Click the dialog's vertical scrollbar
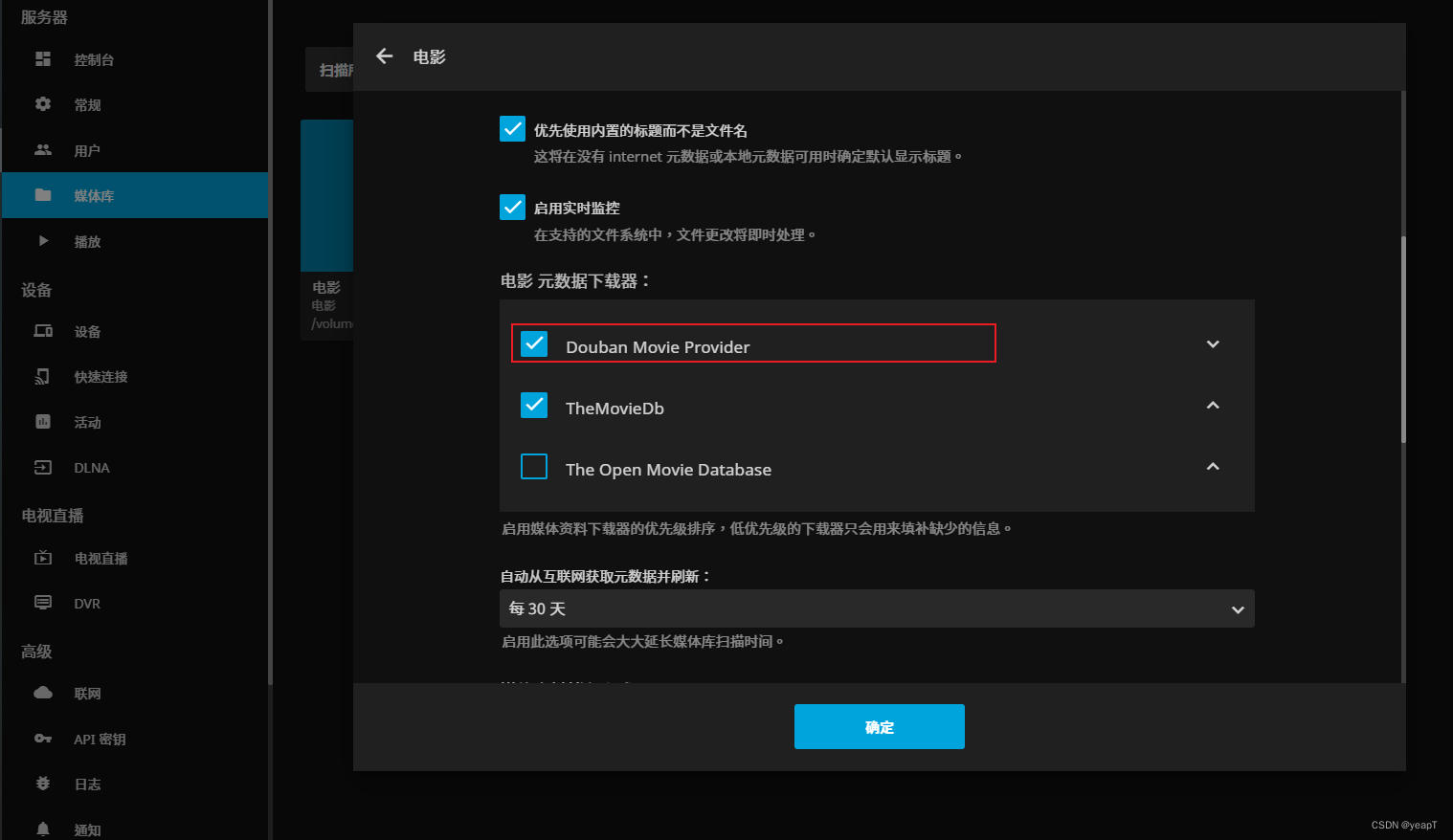Screen dimensions: 1453x840 (1403, 340)
